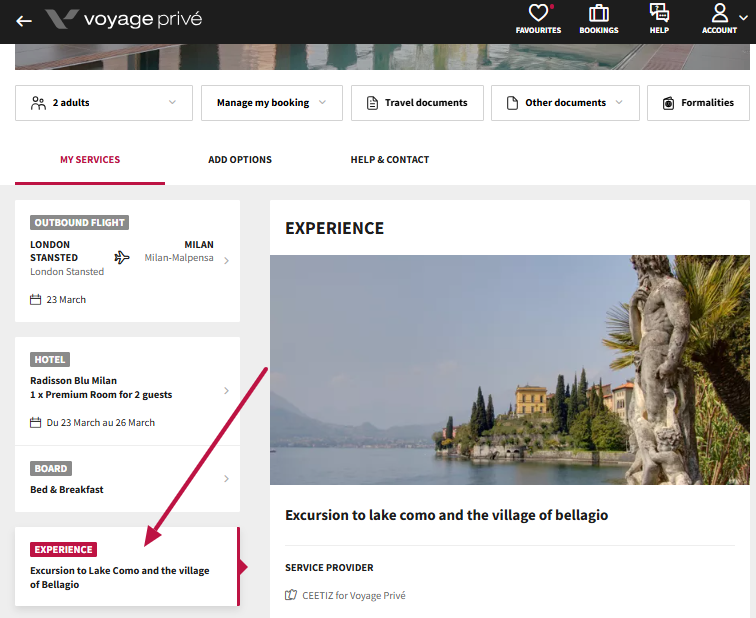Open Favourites heart icon
Screen dimensions: 756x618
point(538,13)
